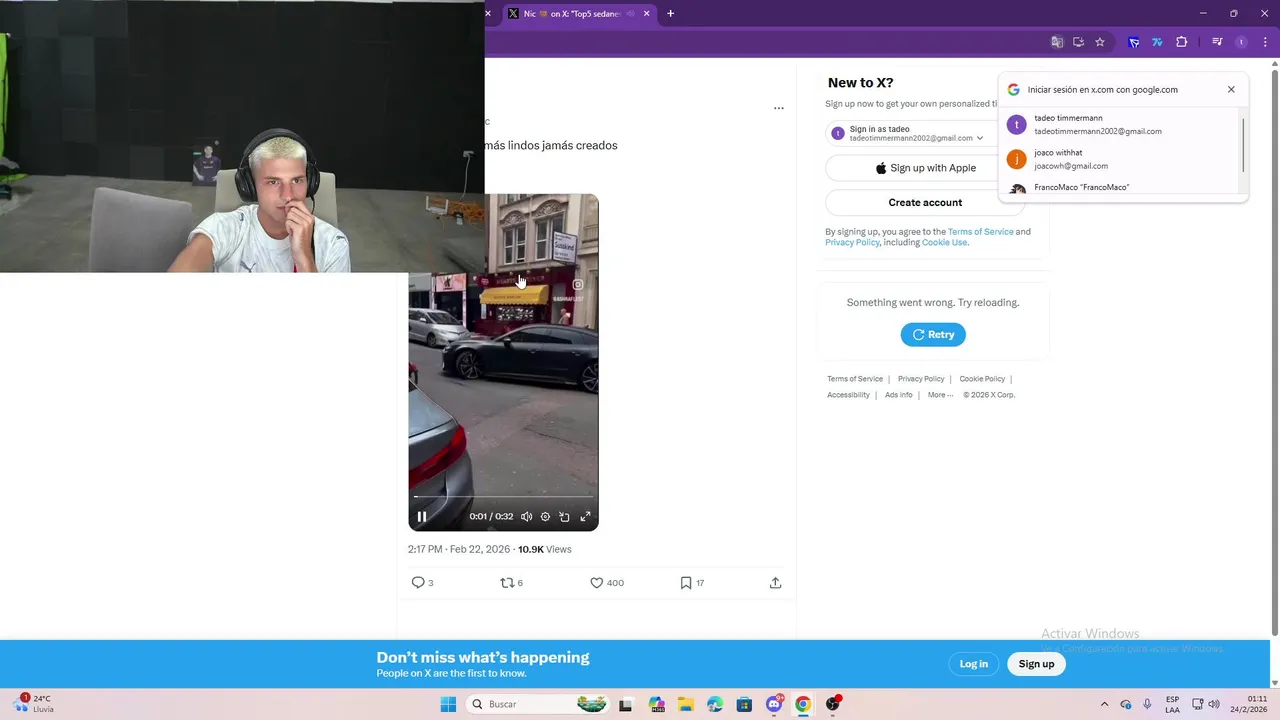This screenshot has height=720, width=1280.
Task: Open footer Cookie Policy link
Action: click(x=982, y=379)
